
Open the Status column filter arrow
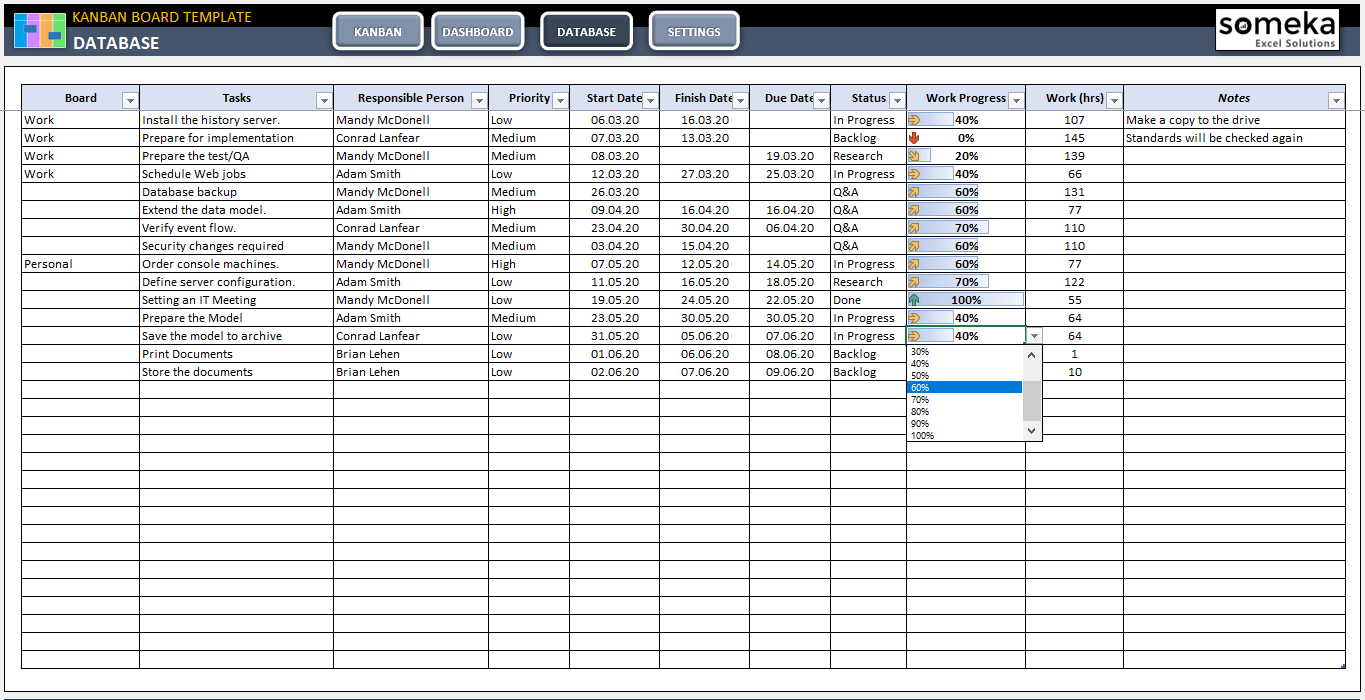pyautogui.click(x=896, y=100)
